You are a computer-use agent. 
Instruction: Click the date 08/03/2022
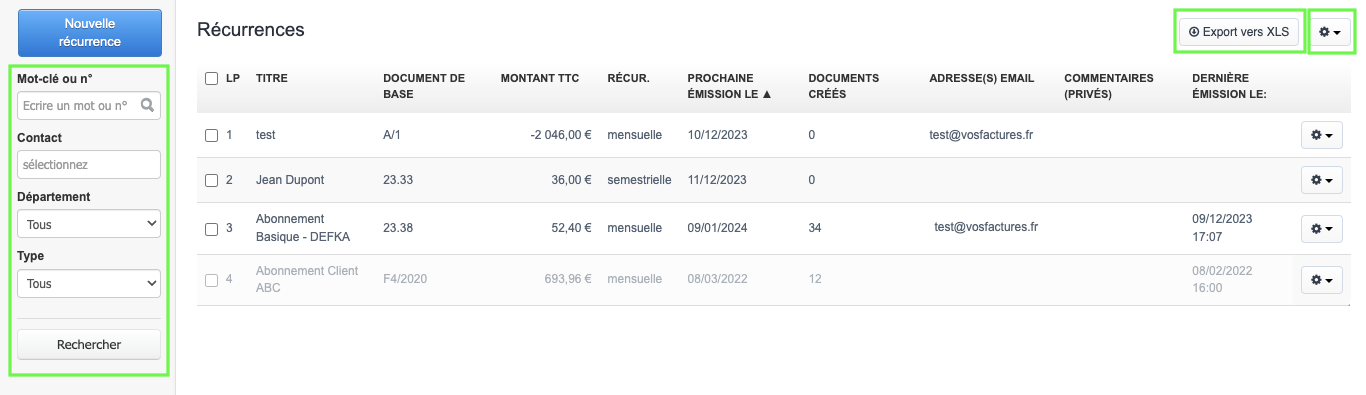click(x=717, y=279)
